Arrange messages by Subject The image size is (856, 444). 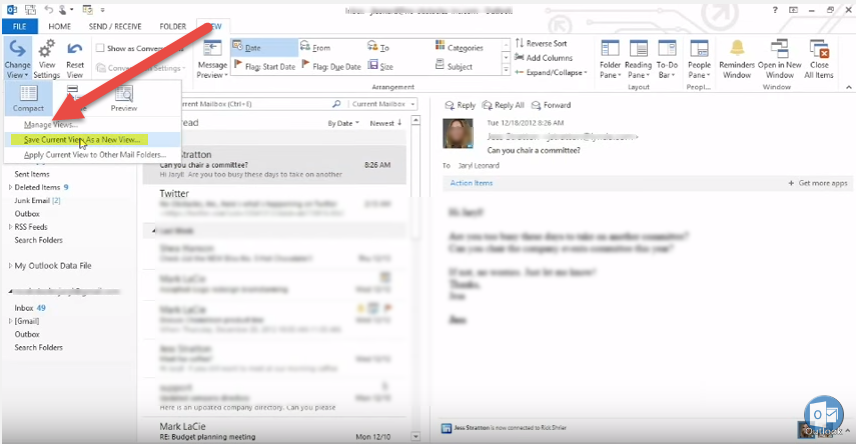tap(454, 66)
